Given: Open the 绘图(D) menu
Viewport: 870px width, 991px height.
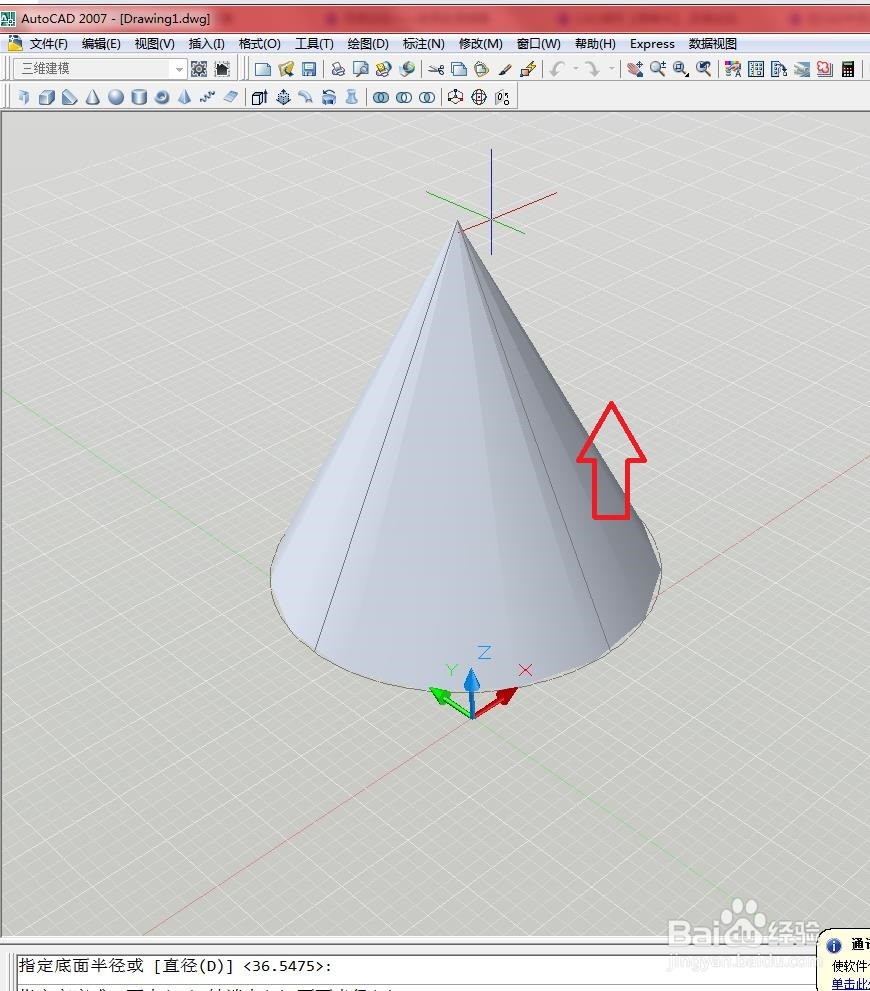Looking at the screenshot, I should point(368,44).
